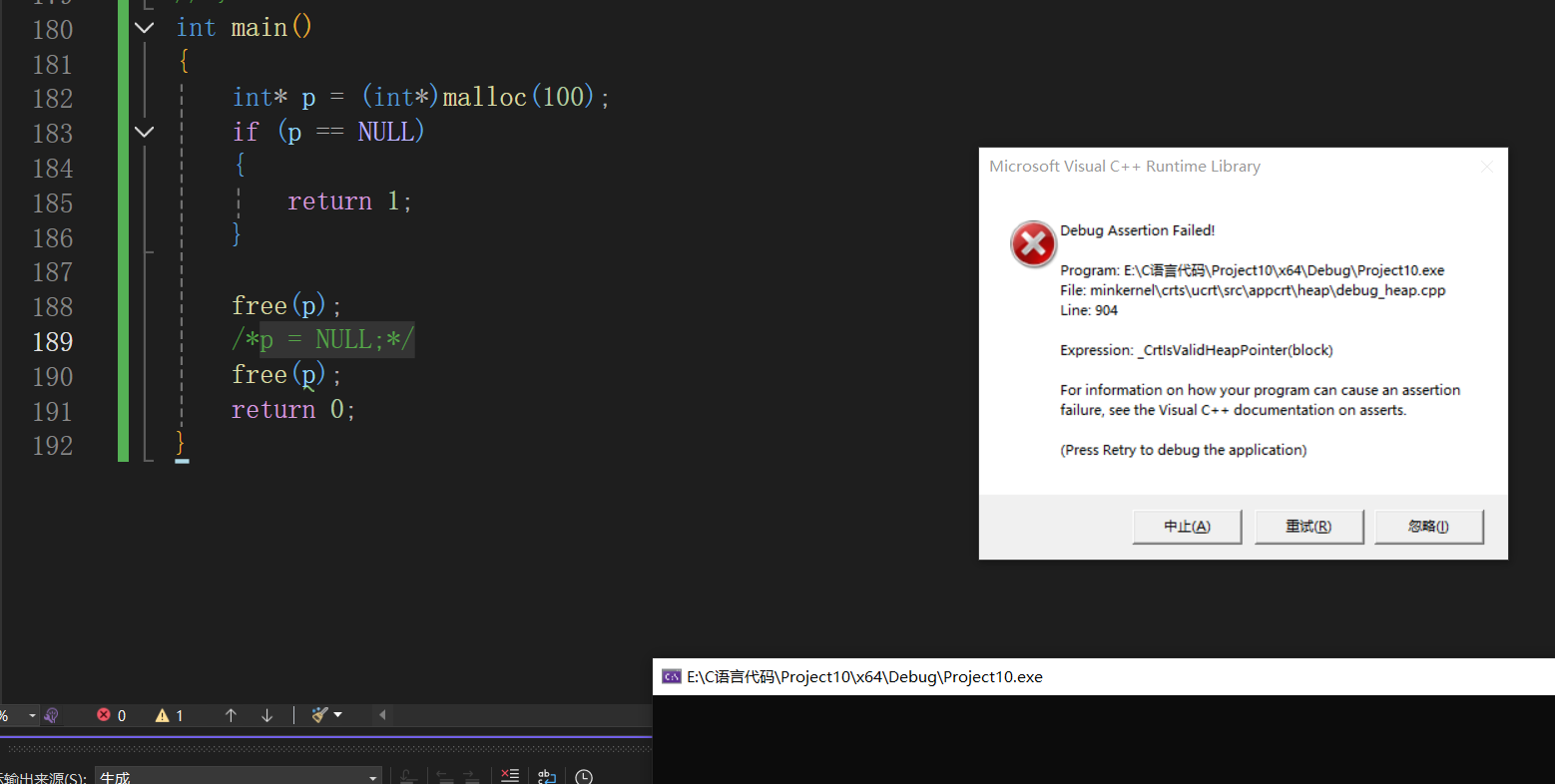The width and height of the screenshot is (1555, 784).
Task: Close the Runtime Library assertion dialog
Action: (1486, 167)
